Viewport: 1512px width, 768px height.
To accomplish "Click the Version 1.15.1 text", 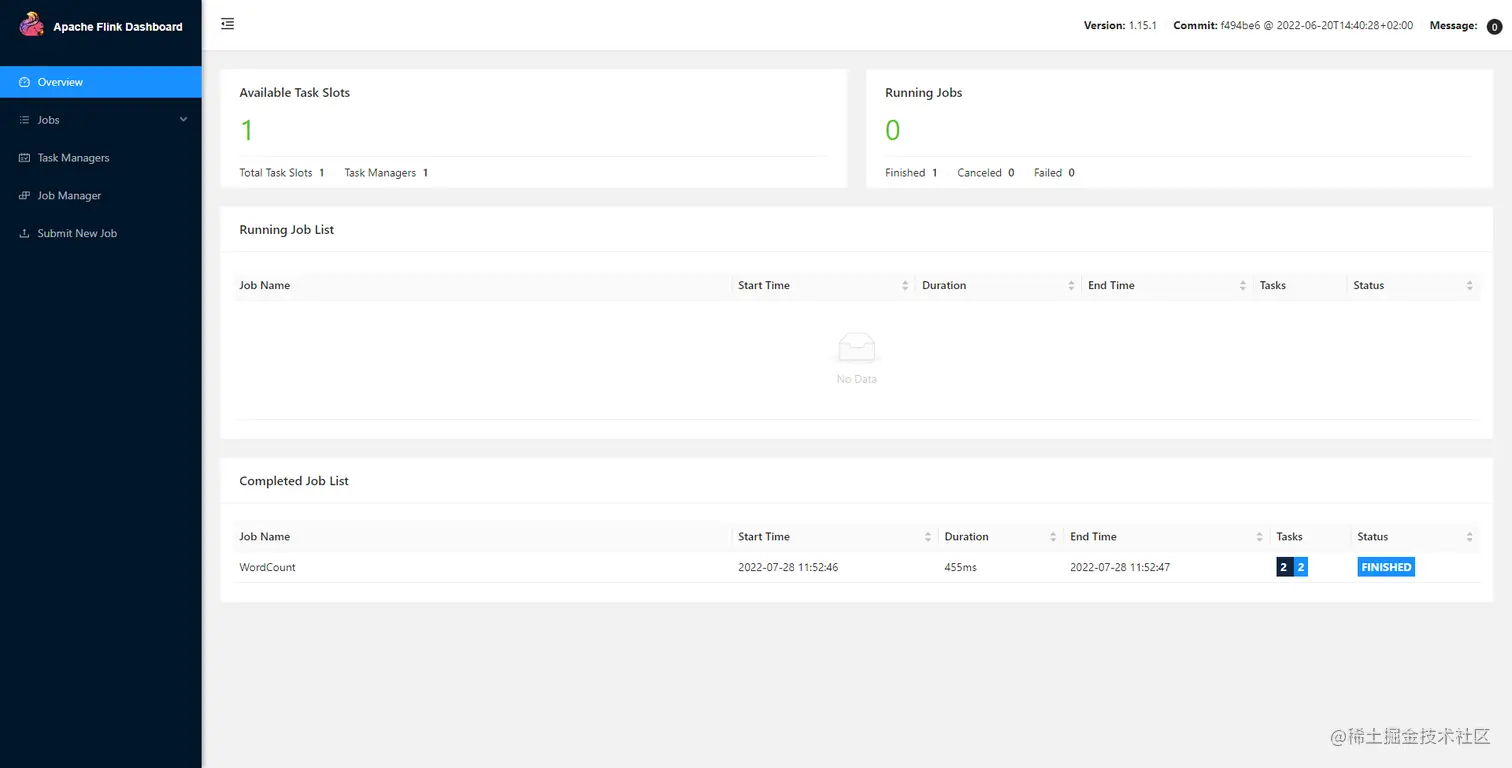I will point(1120,26).
